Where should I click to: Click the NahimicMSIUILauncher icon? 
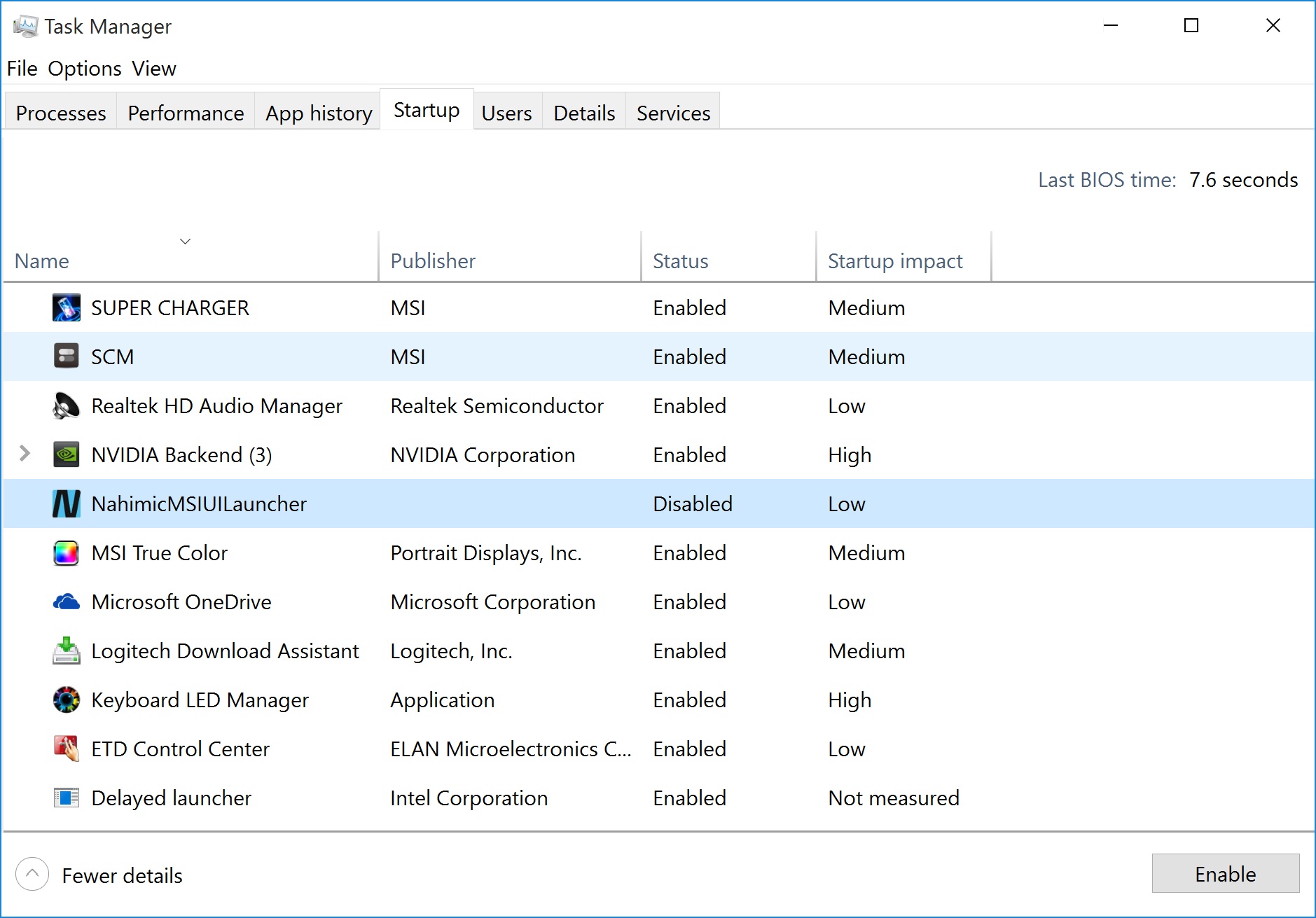(x=67, y=504)
